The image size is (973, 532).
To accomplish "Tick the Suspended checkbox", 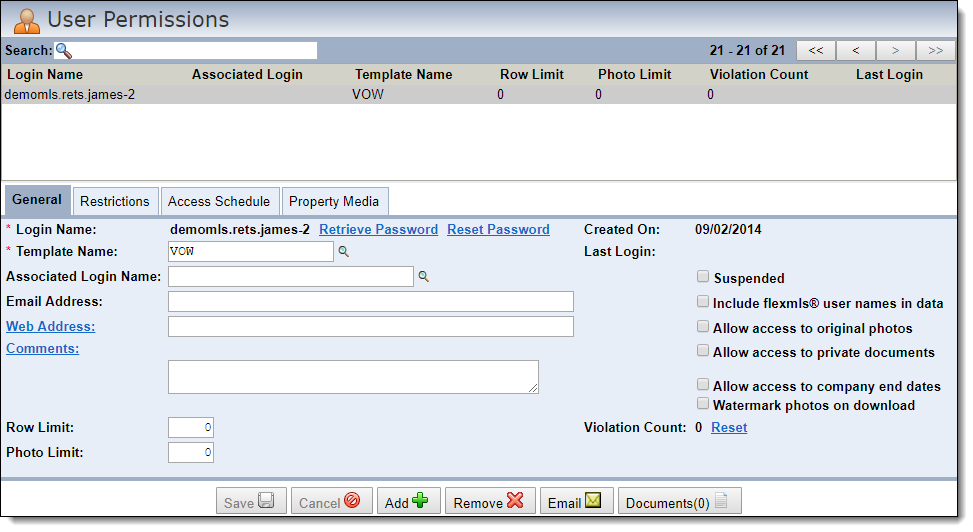I will (702, 276).
